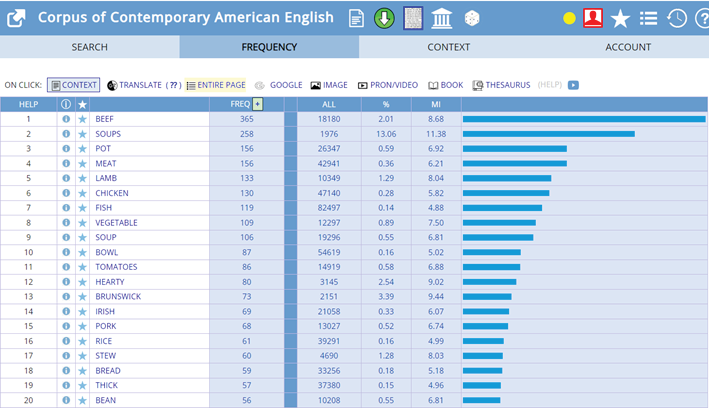Open the red user profile icon

[x=593, y=18]
